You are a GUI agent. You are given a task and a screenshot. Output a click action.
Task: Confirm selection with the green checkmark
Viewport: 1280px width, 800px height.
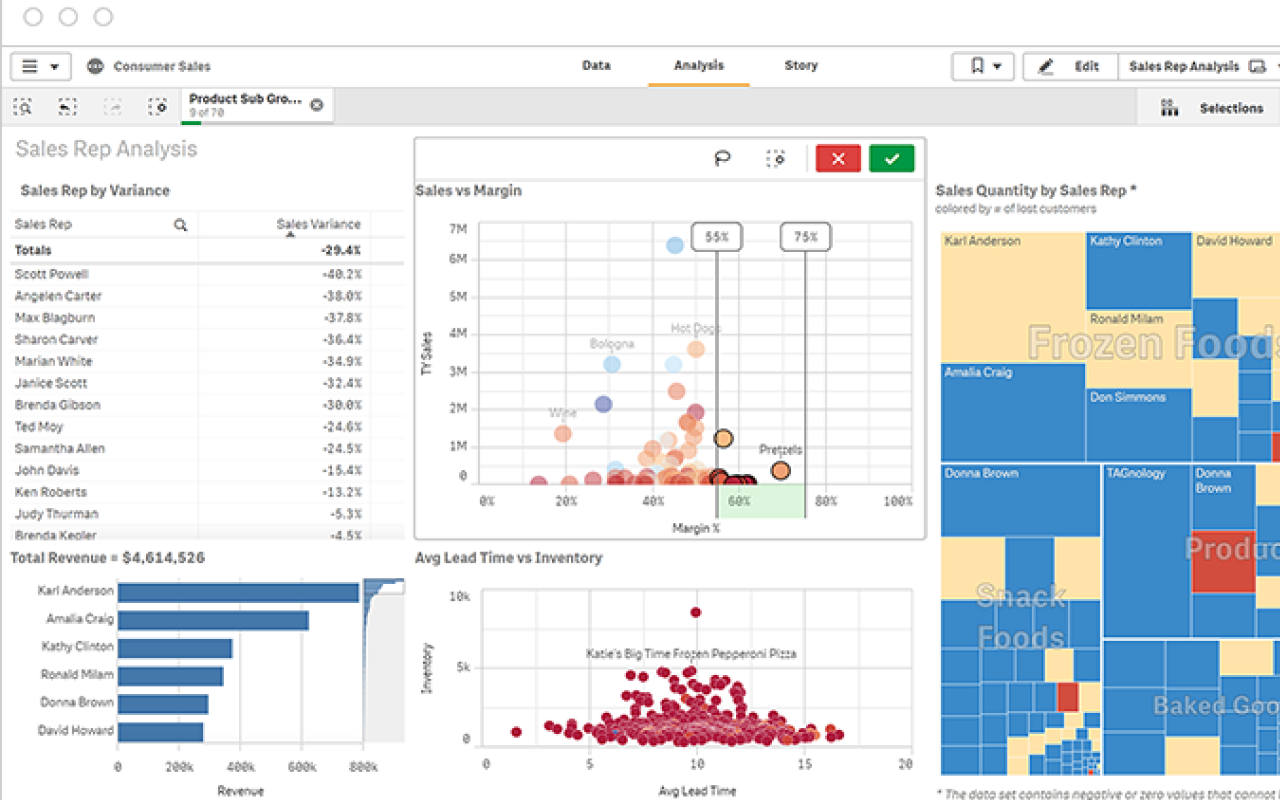tap(891, 158)
